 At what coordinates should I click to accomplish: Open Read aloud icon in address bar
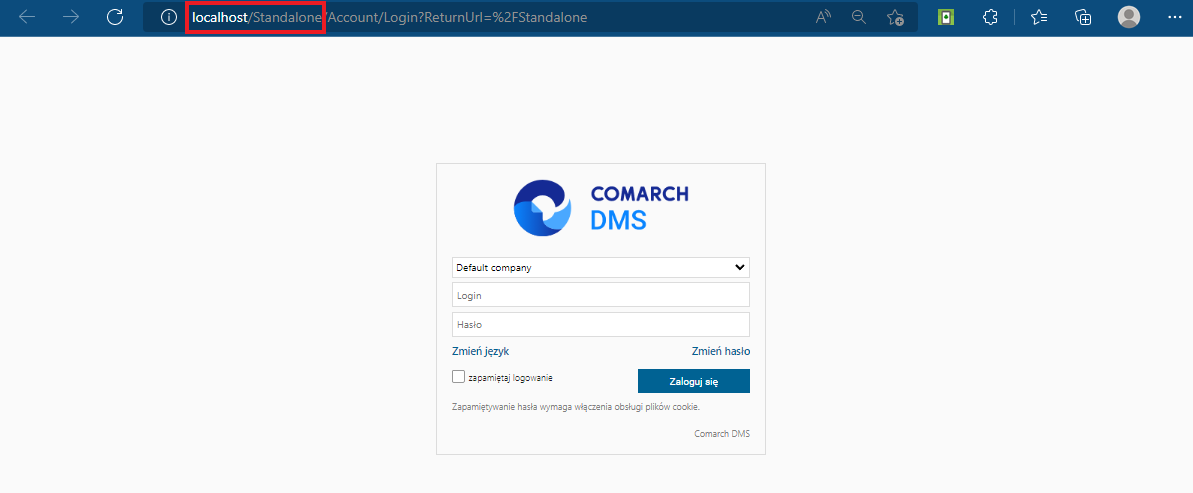(x=823, y=17)
